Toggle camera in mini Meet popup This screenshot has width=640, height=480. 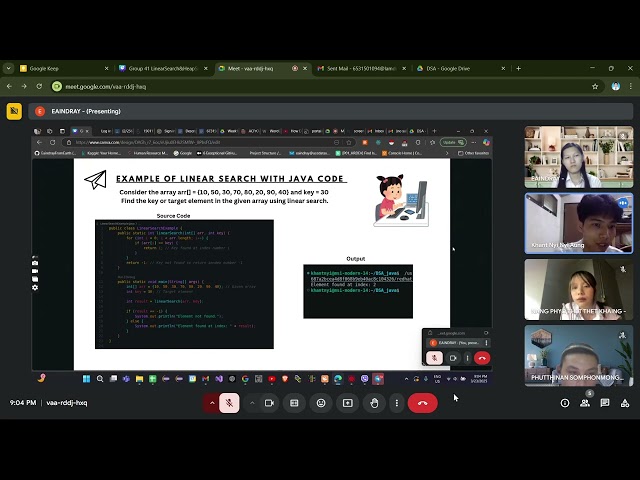click(x=453, y=358)
